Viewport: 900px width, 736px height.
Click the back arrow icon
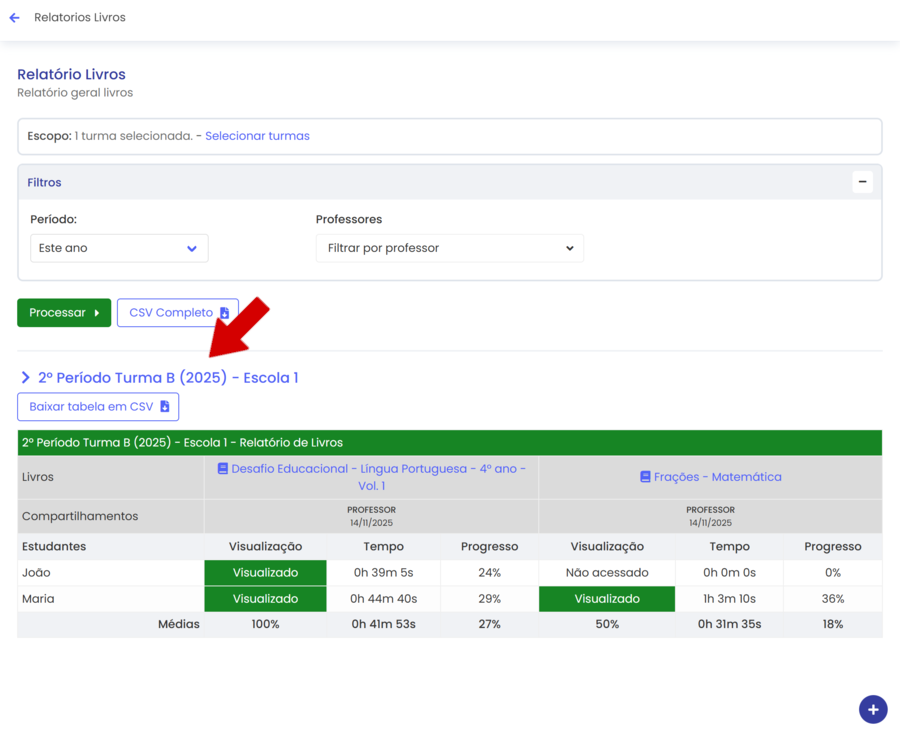[x=14, y=18]
